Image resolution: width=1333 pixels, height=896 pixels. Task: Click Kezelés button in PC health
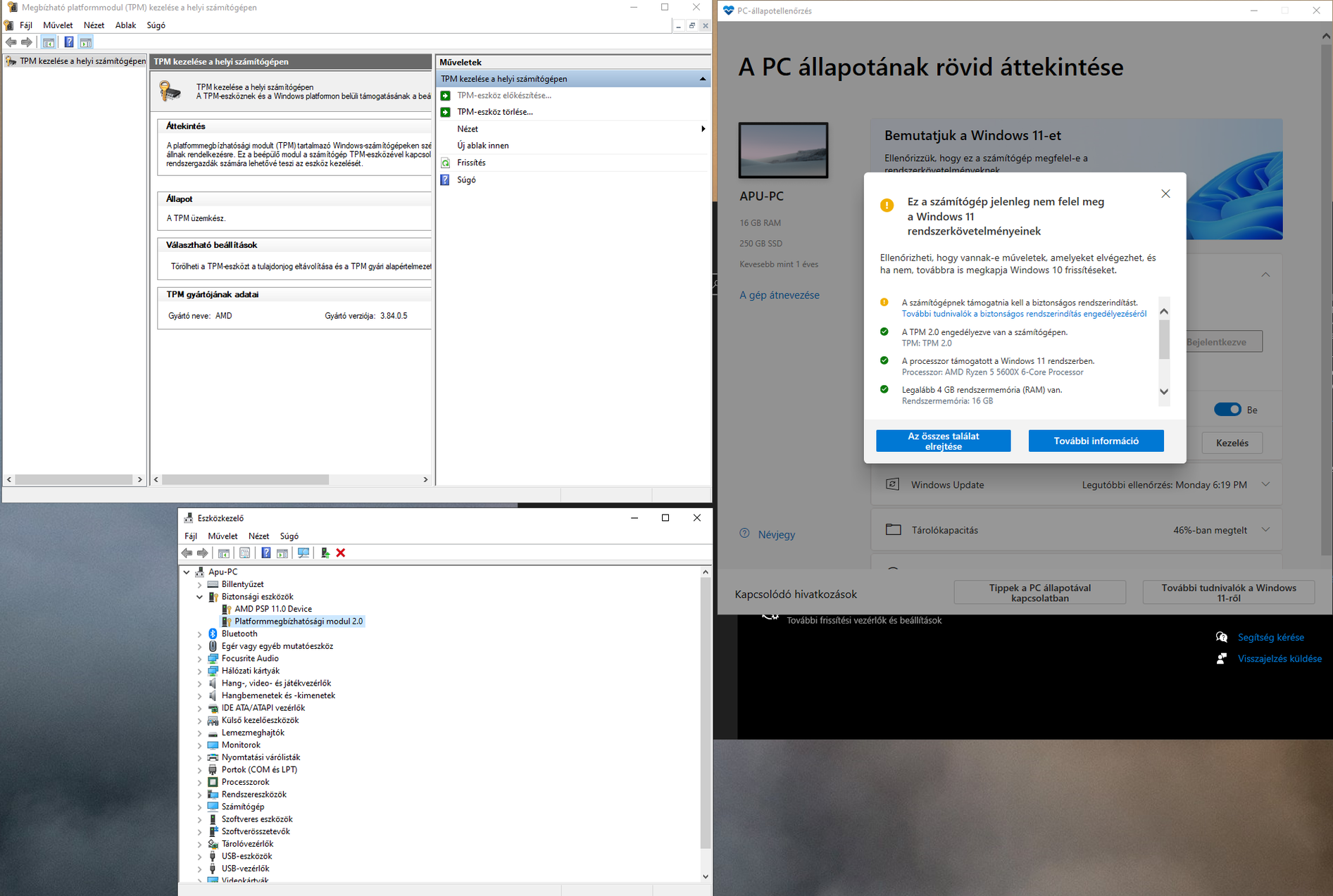coord(1232,443)
